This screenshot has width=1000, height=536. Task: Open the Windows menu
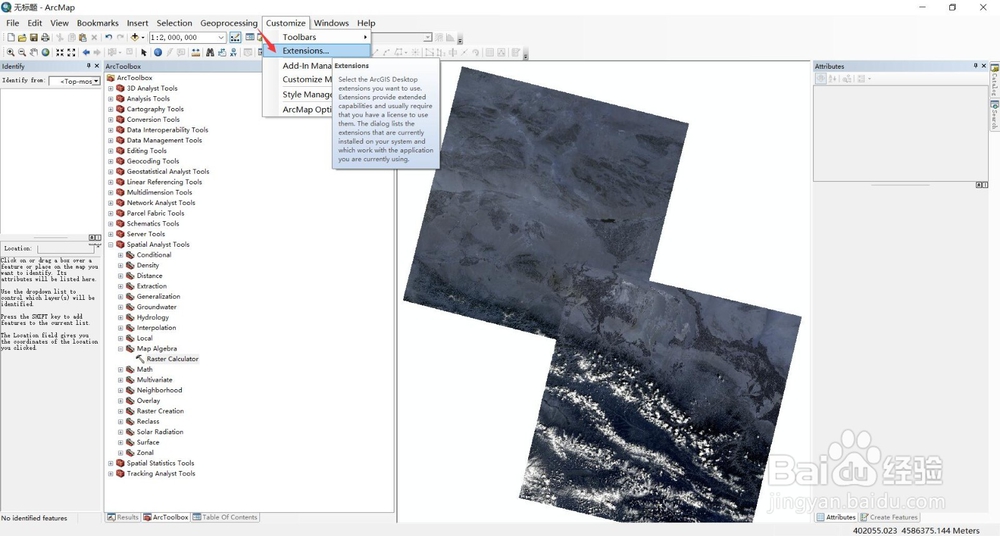point(331,23)
